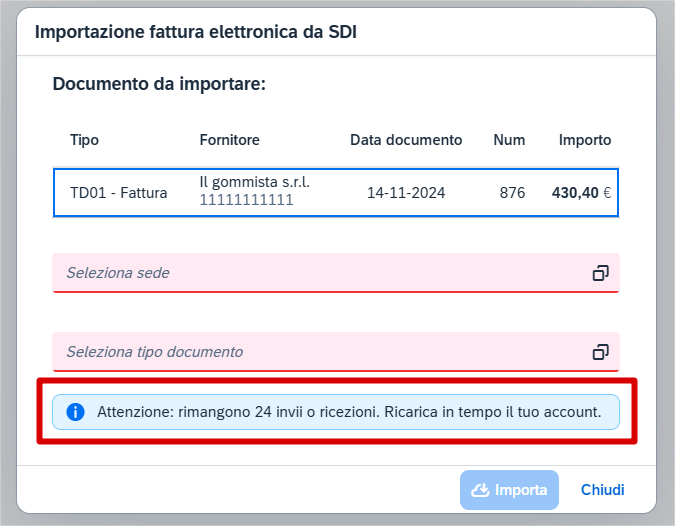Click the cloud download icon on Importa

(x=480, y=490)
